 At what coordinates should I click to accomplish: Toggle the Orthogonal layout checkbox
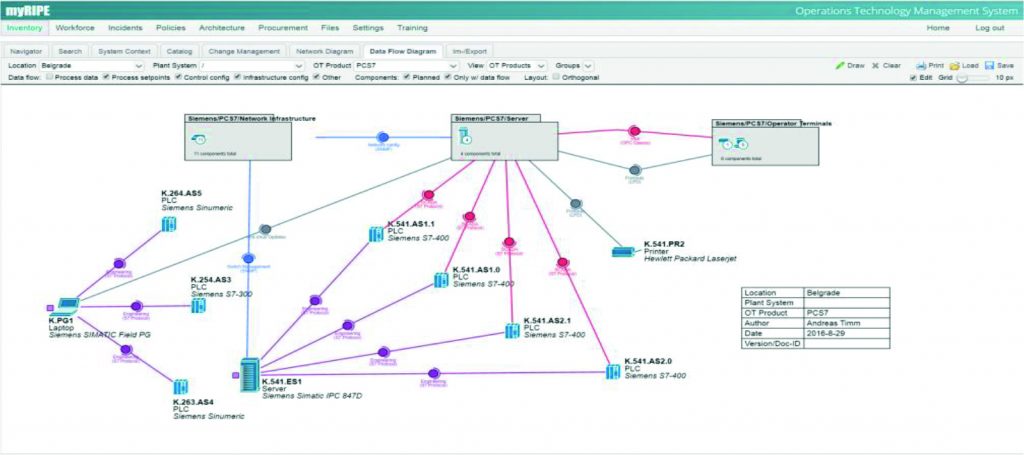pyautogui.click(x=558, y=77)
